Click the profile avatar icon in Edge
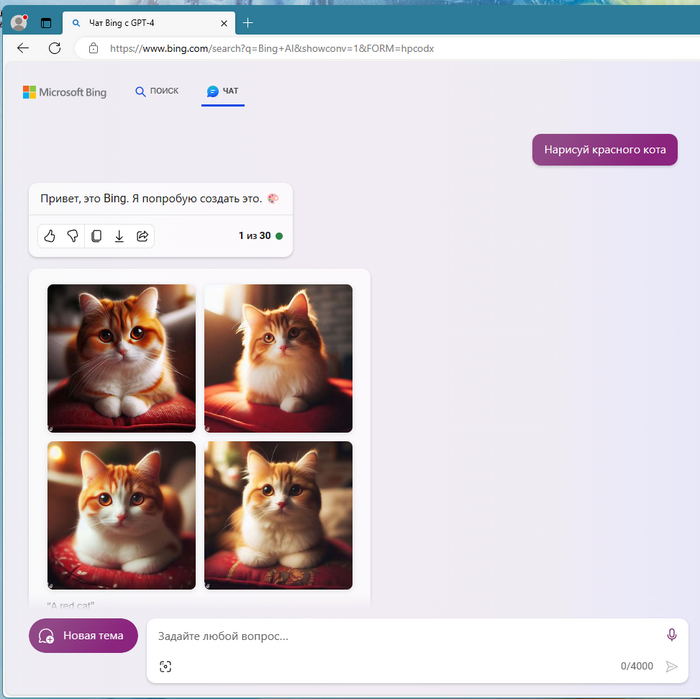This screenshot has height=699, width=700. [x=19, y=22]
